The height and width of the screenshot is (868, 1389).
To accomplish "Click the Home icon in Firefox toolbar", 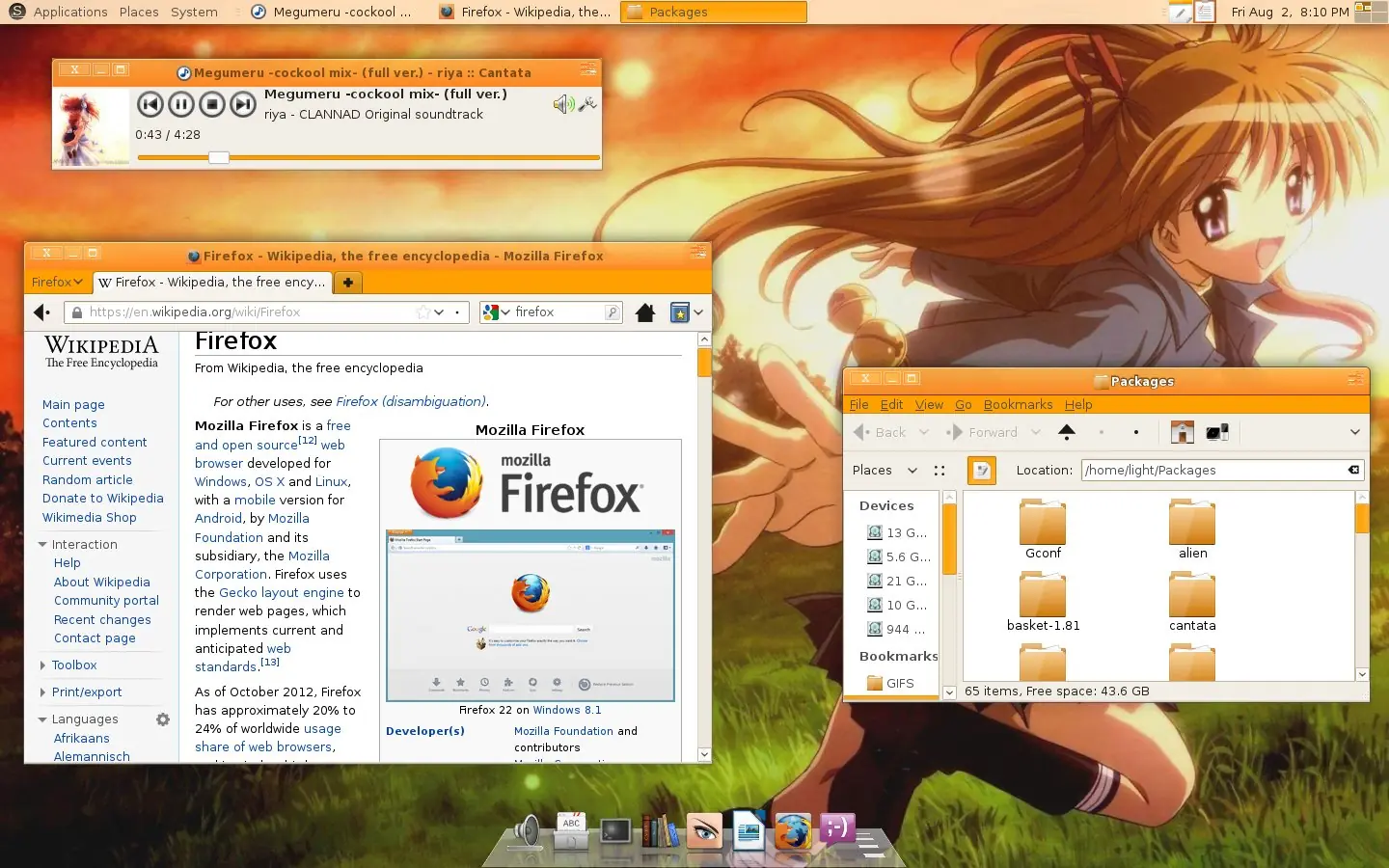I will (646, 312).
